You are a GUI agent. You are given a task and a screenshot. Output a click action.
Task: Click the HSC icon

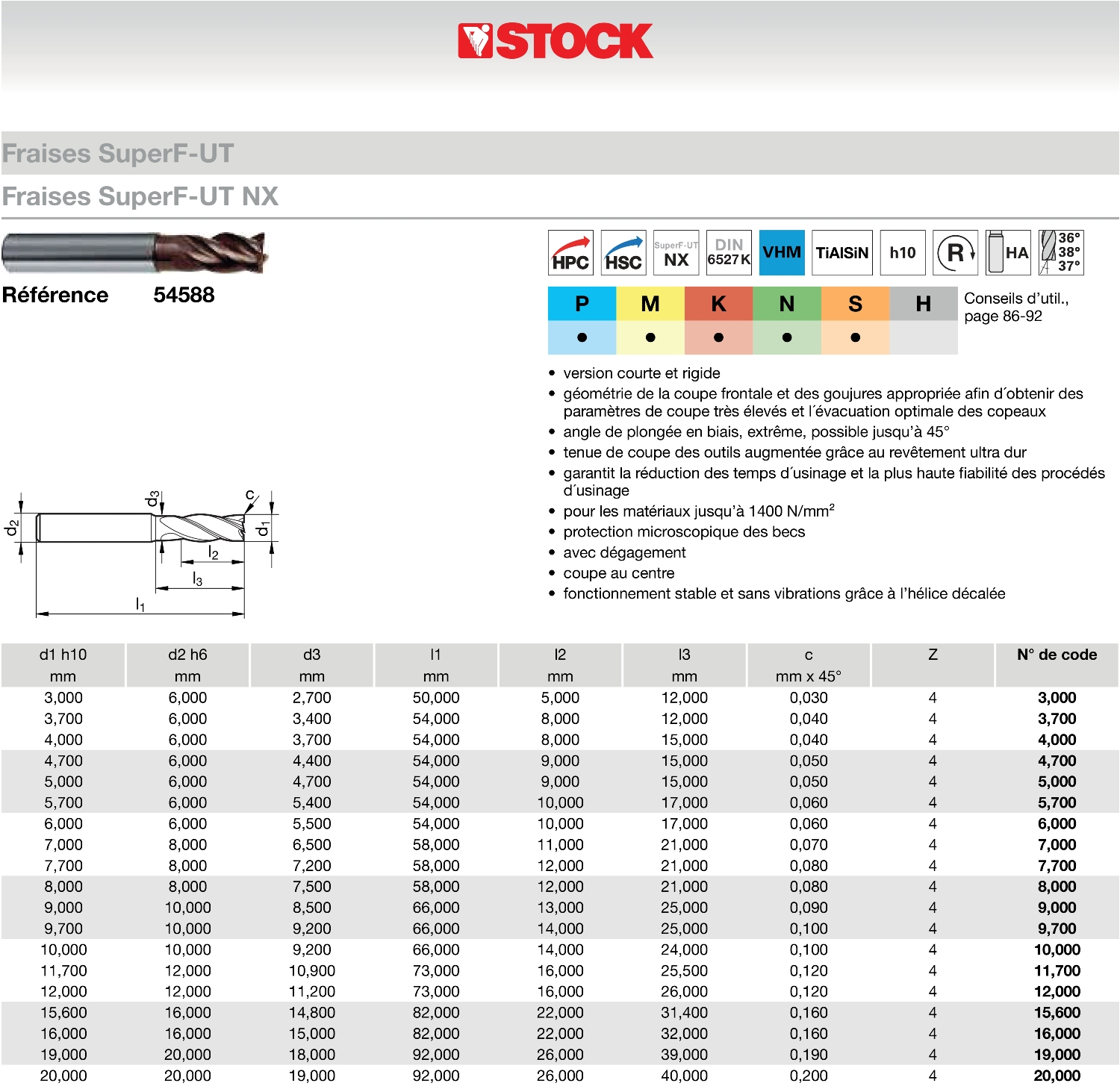click(623, 253)
